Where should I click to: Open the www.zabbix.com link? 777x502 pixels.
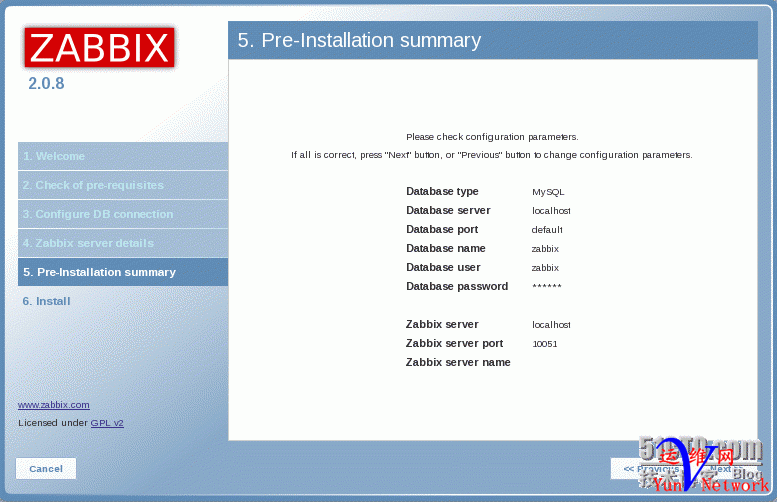coord(54,405)
